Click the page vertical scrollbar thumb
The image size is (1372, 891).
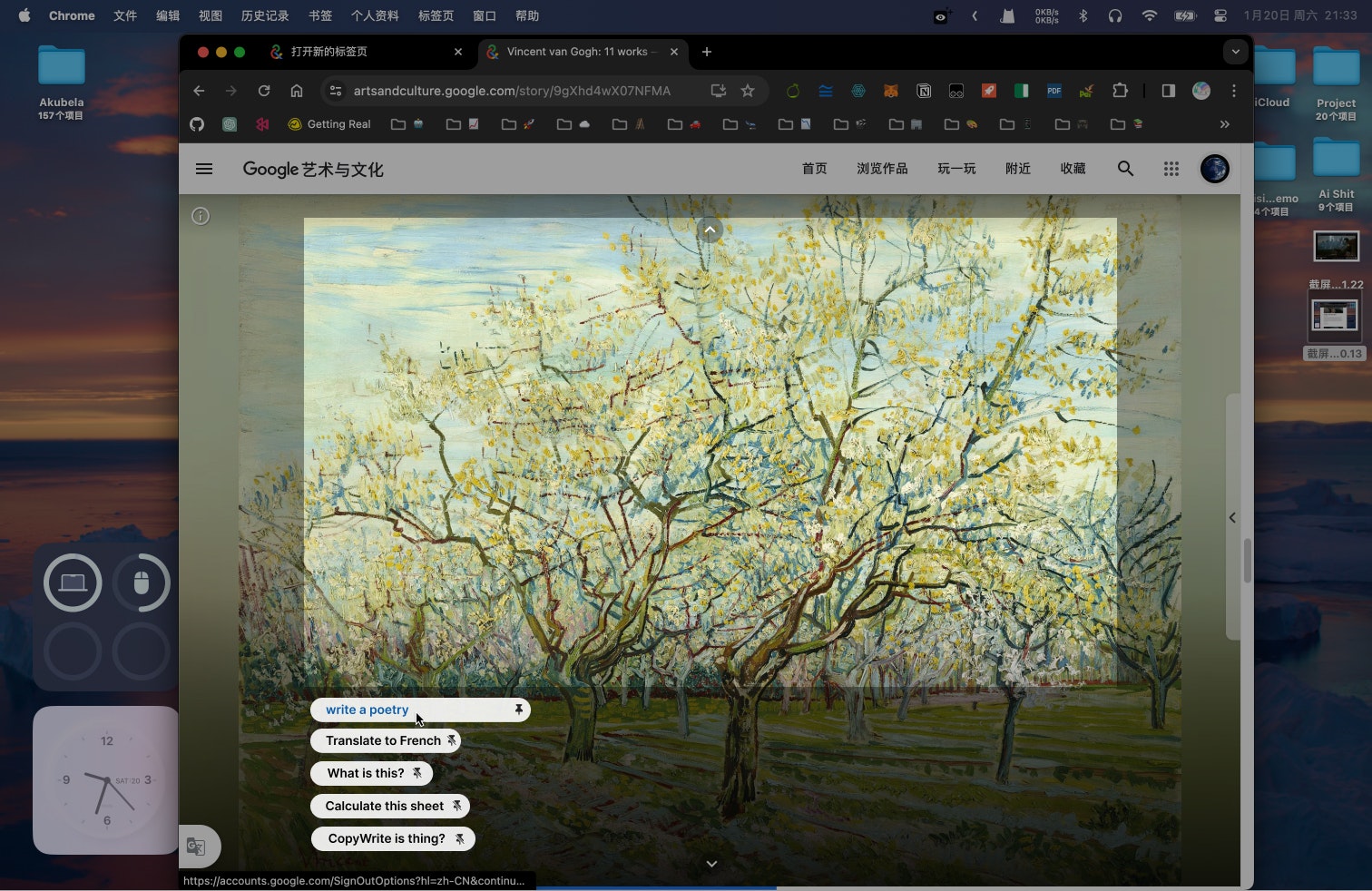[1248, 561]
